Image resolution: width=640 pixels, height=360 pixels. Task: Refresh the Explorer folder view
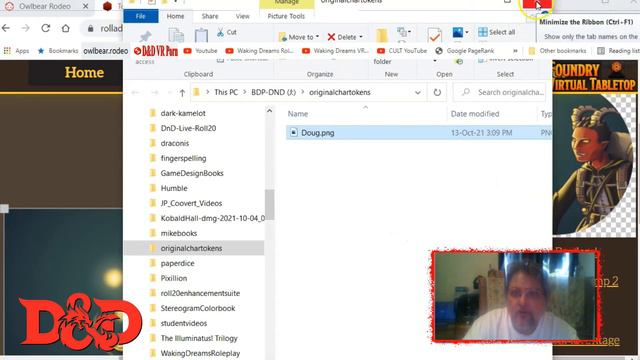[437, 93]
